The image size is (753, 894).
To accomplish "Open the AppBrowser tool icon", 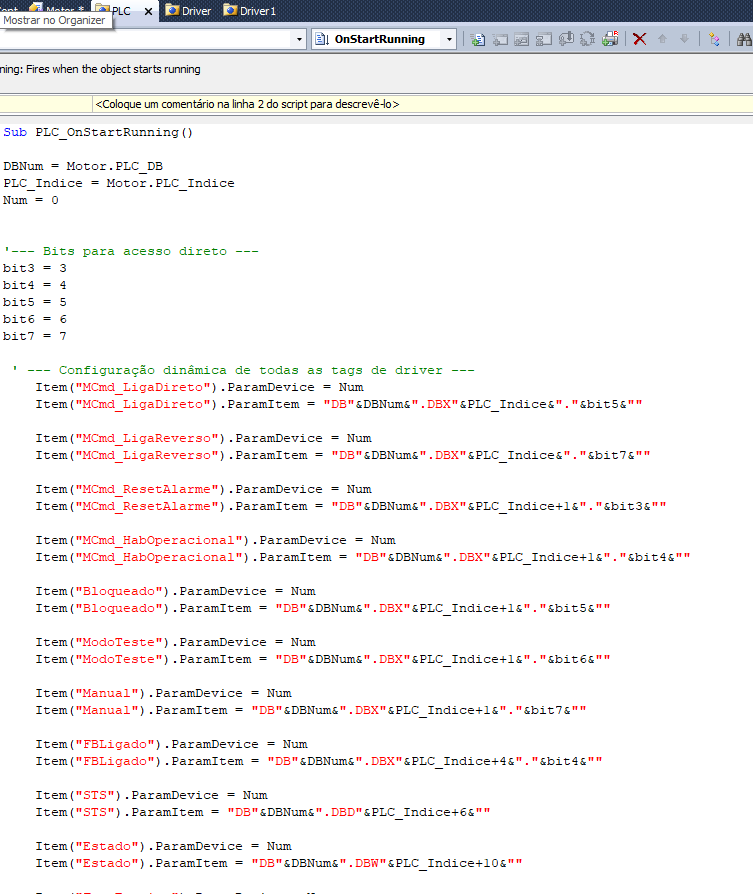I will coord(714,39).
